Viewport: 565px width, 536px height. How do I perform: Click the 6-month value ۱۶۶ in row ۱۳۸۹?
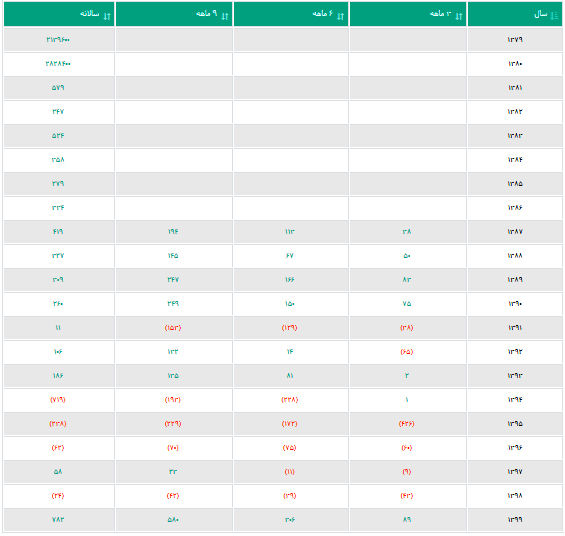(290, 280)
